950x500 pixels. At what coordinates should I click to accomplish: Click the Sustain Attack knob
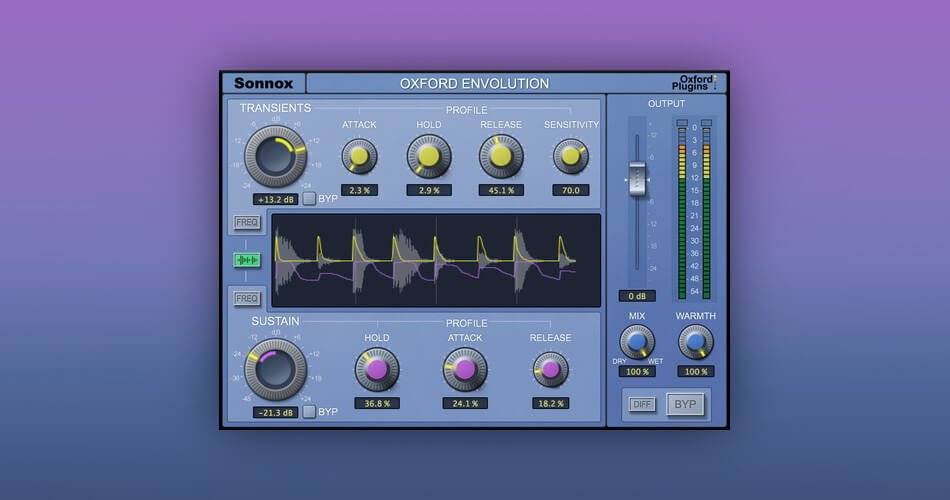click(x=465, y=370)
